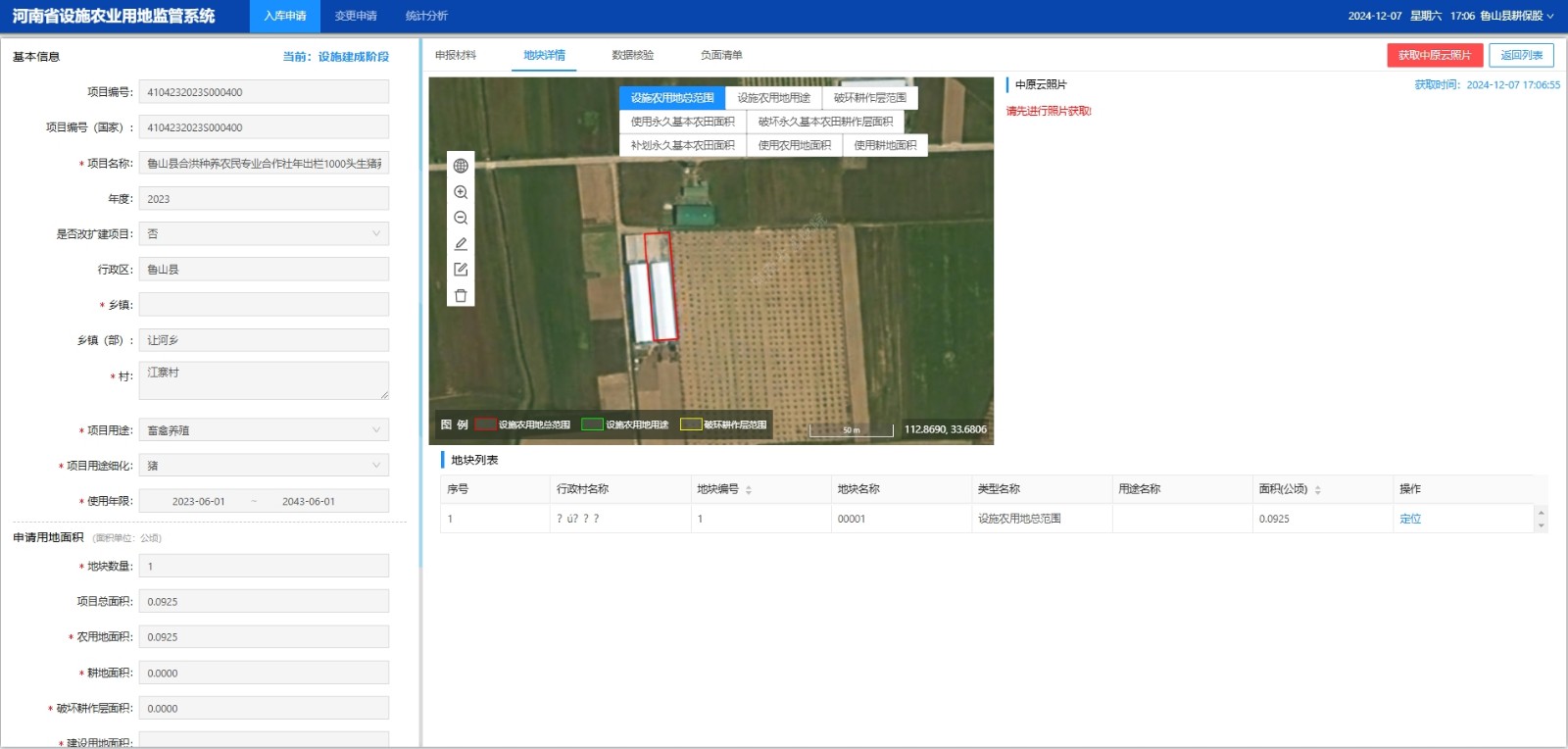Click end date 2043-06-01 field
This screenshot has width=1568, height=749.
(308, 501)
